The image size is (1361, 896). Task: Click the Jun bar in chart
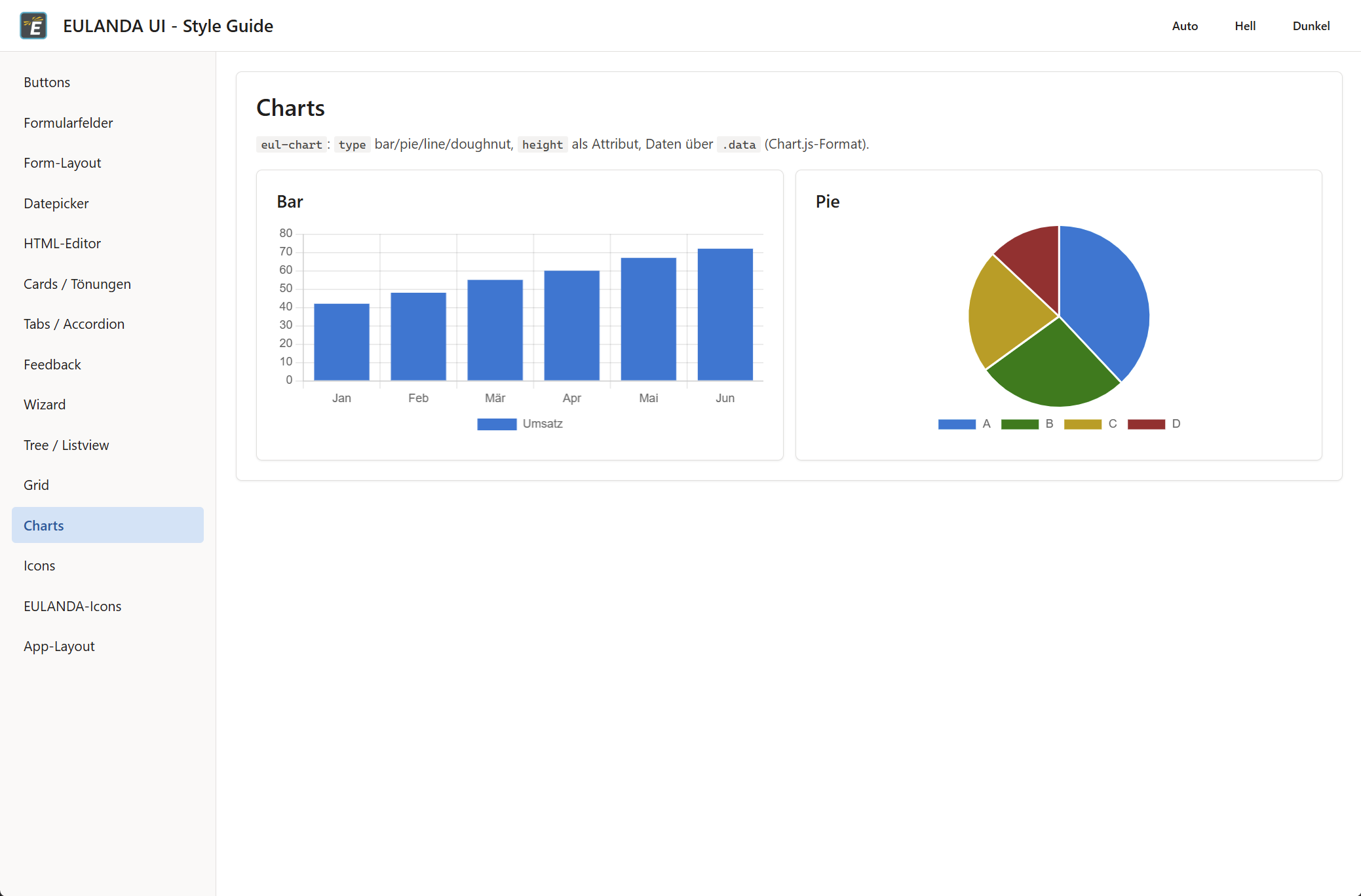click(725, 314)
